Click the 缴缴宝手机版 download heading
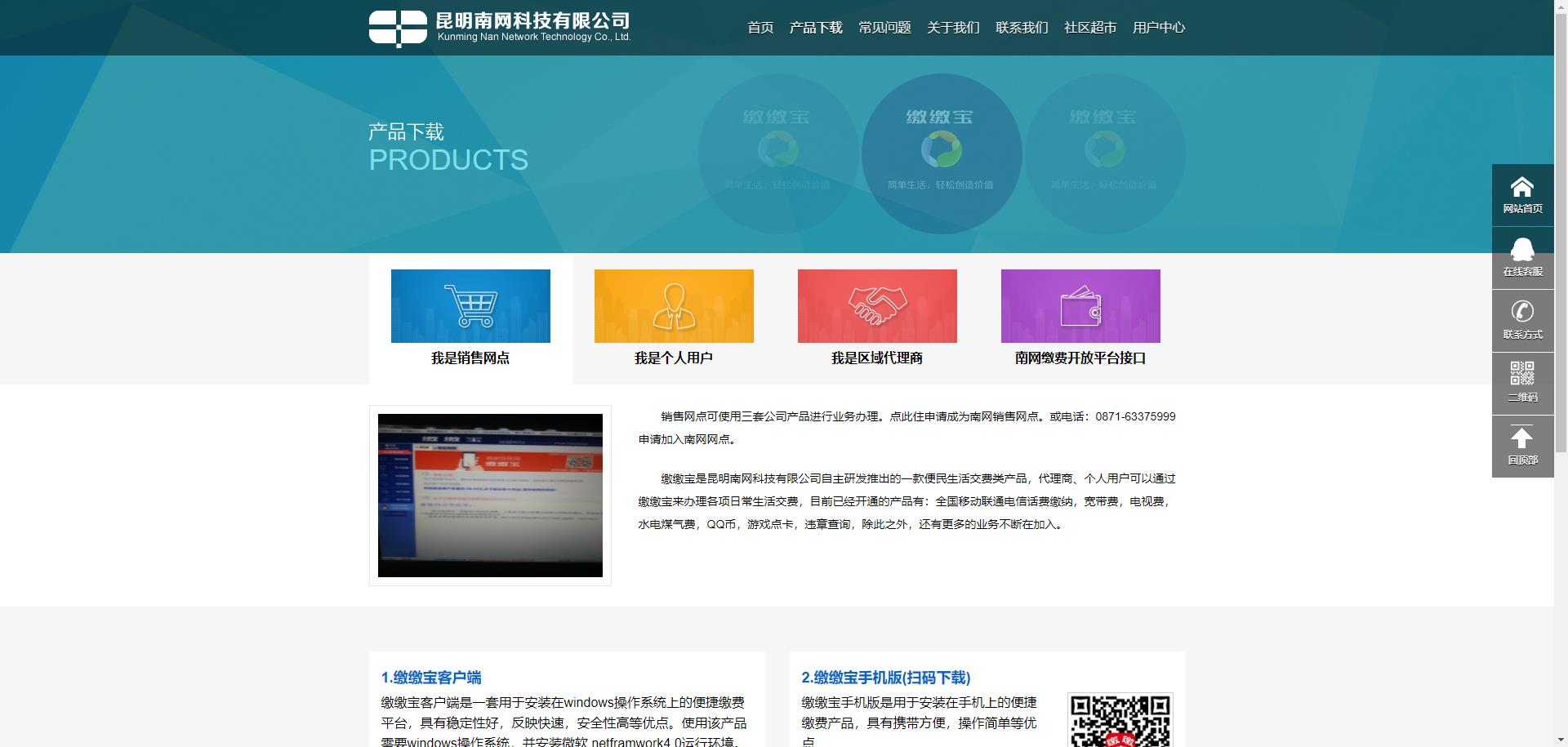This screenshot has width=1568, height=747. coord(886,678)
